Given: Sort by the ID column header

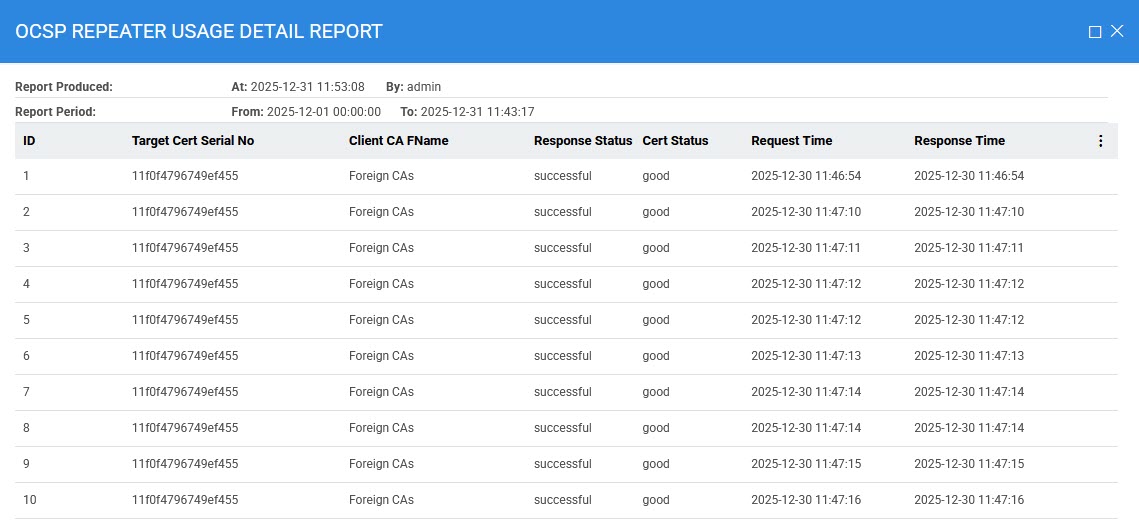Looking at the screenshot, I should click(x=29, y=141).
